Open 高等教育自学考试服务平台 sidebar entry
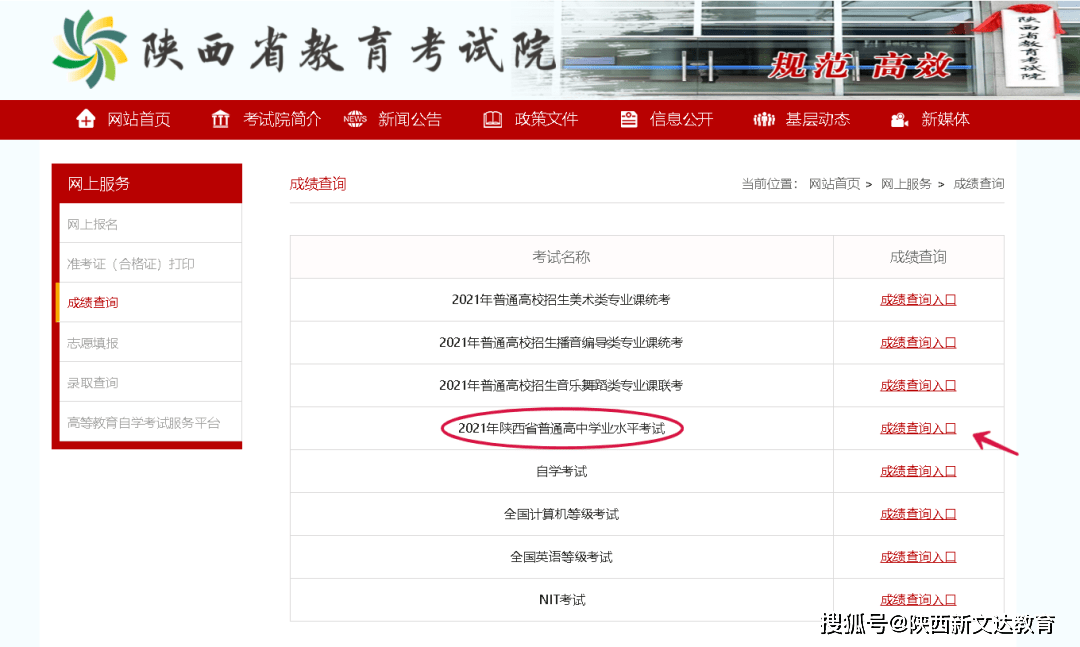This screenshot has height=647, width=1080. (143, 422)
